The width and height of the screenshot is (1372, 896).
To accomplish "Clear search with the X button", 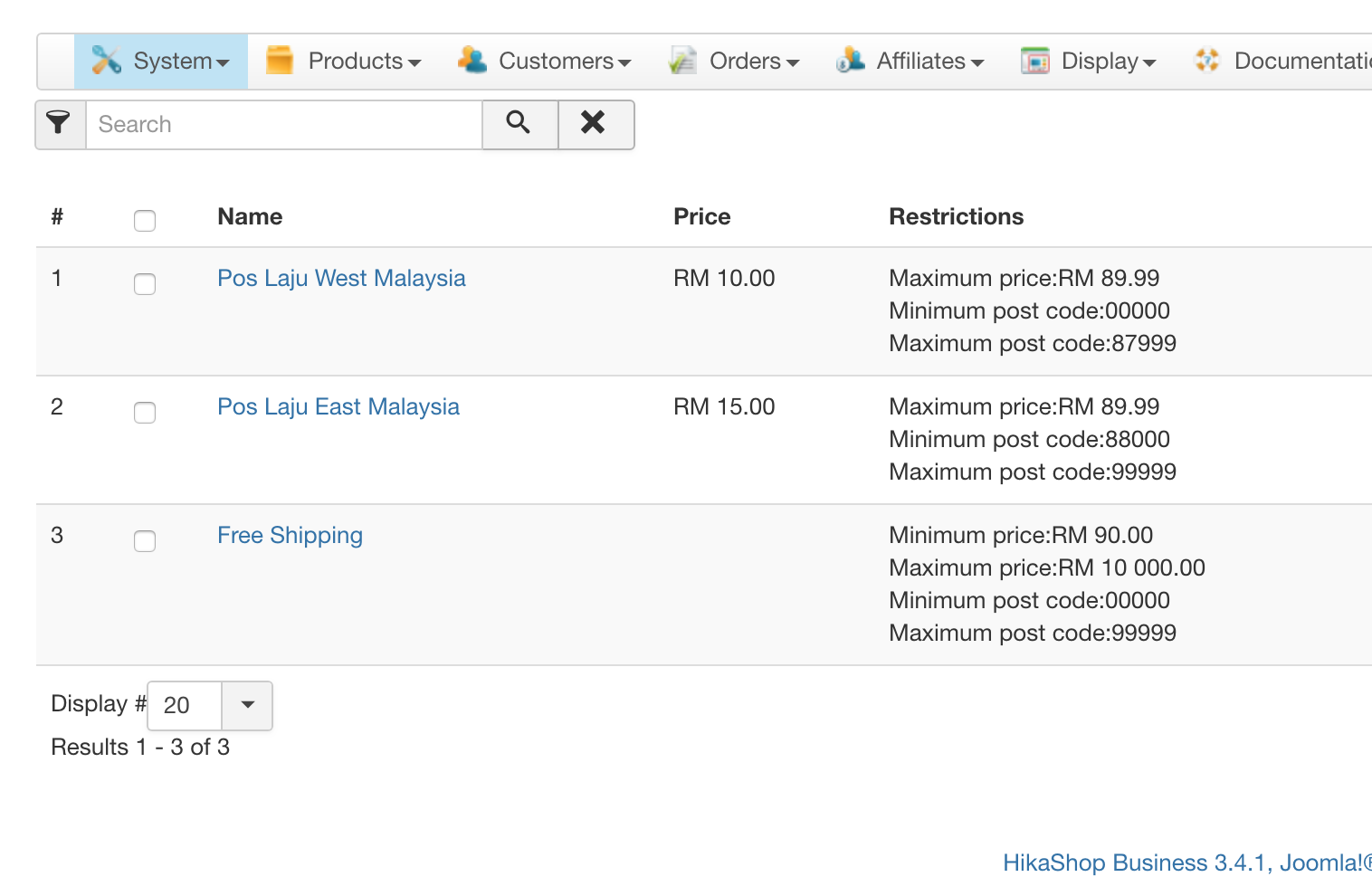I will pos(595,124).
